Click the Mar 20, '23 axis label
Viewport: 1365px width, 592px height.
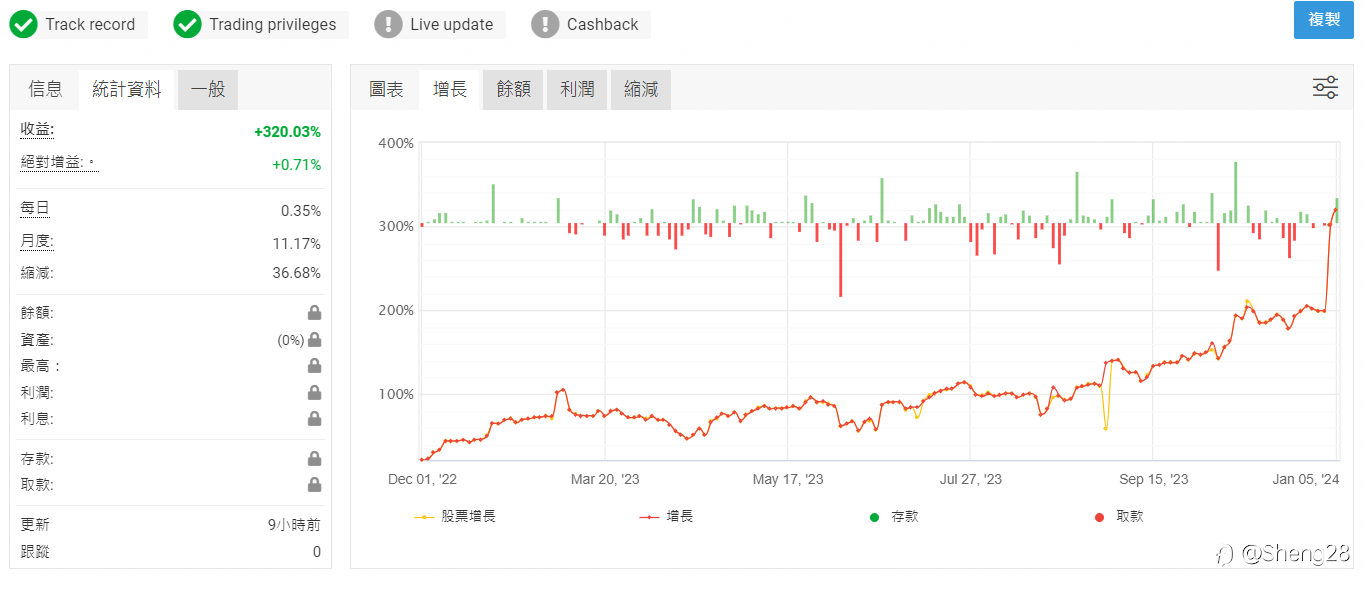coord(605,480)
